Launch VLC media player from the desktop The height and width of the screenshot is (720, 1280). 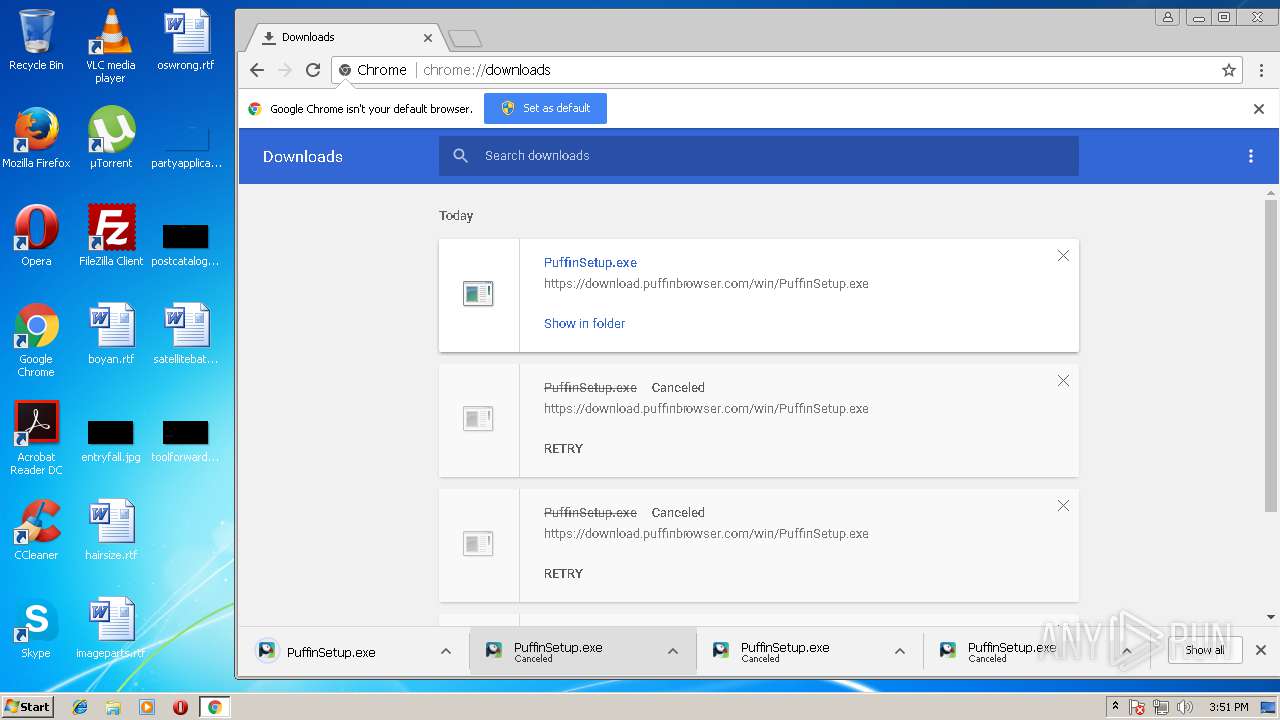pyautogui.click(x=110, y=46)
